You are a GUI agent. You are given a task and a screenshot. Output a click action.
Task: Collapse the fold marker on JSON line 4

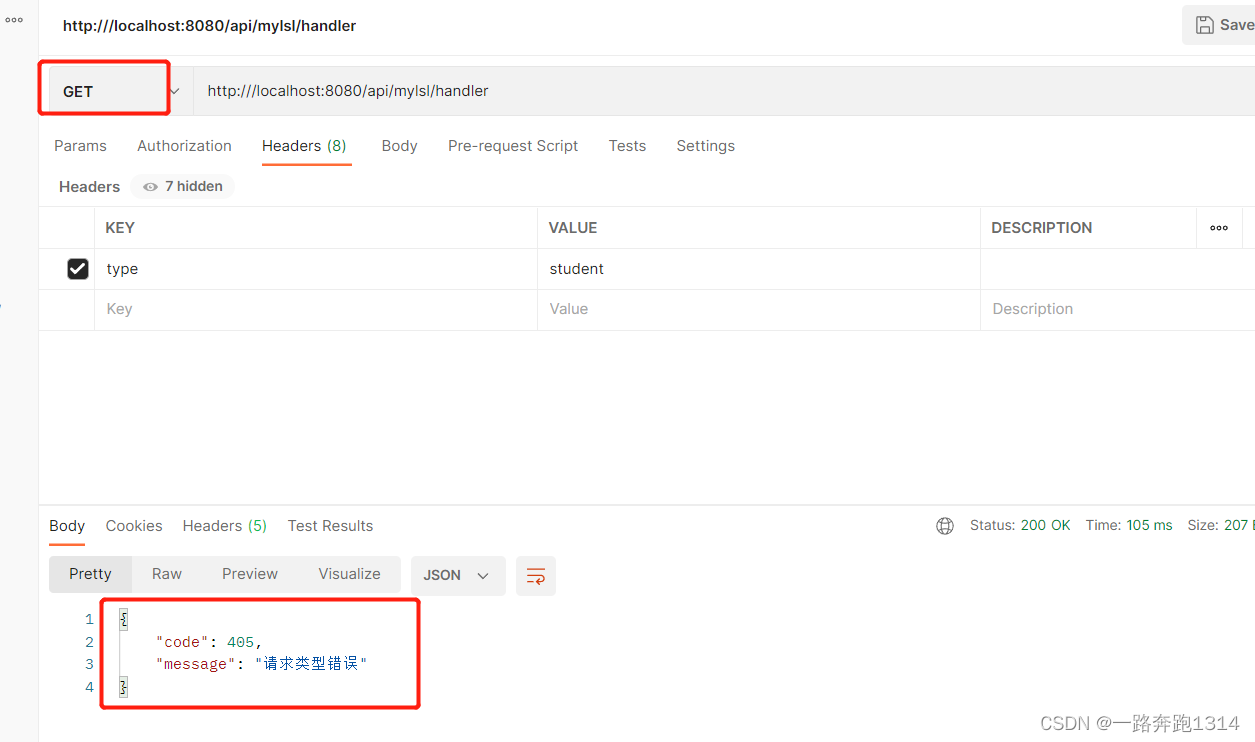[x=121, y=687]
